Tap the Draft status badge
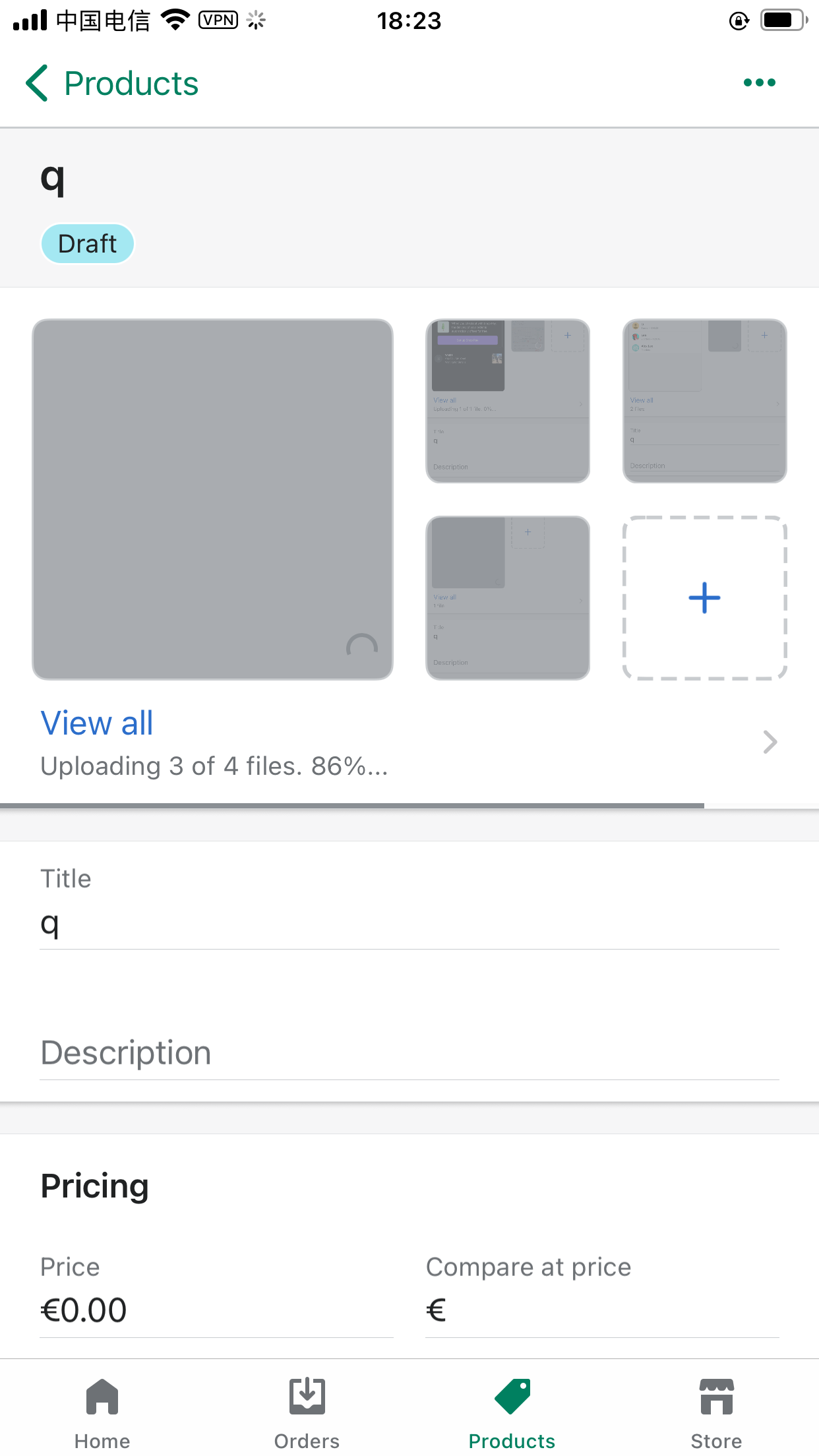Screen dimensions: 819x1456 click(88, 243)
